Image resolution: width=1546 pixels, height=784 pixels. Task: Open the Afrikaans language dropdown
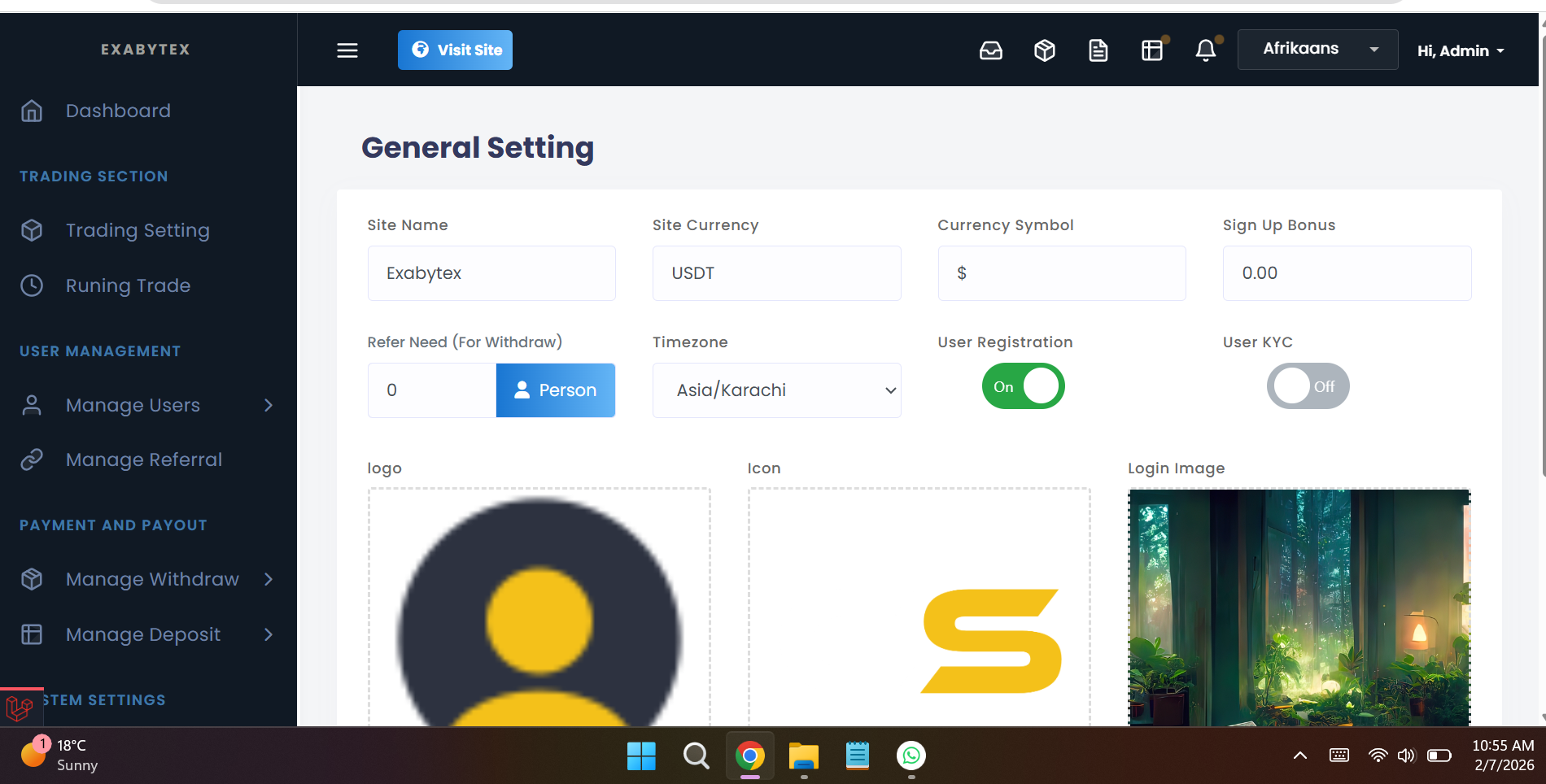tap(1317, 50)
